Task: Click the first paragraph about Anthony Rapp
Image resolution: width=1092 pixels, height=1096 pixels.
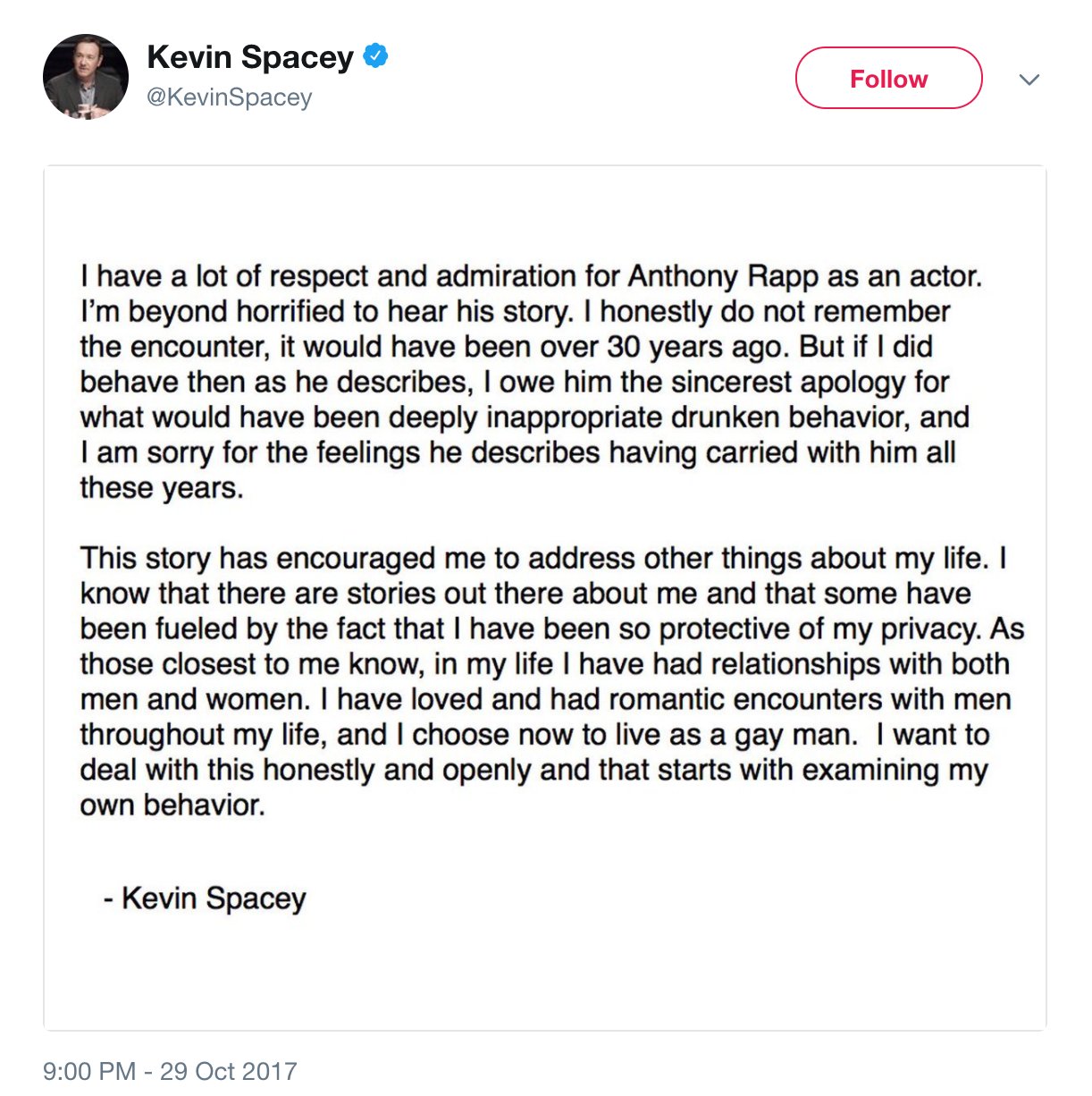Action: coord(532,382)
